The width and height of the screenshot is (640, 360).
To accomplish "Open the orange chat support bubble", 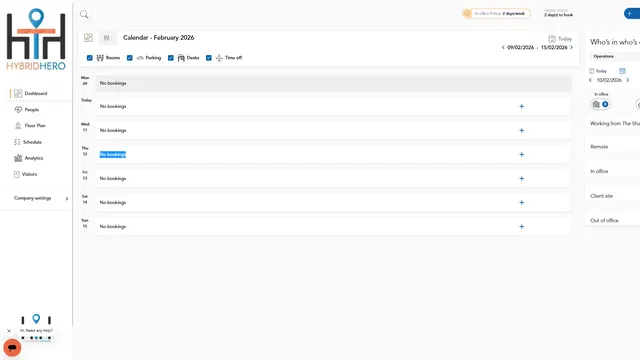I will (x=12, y=348).
